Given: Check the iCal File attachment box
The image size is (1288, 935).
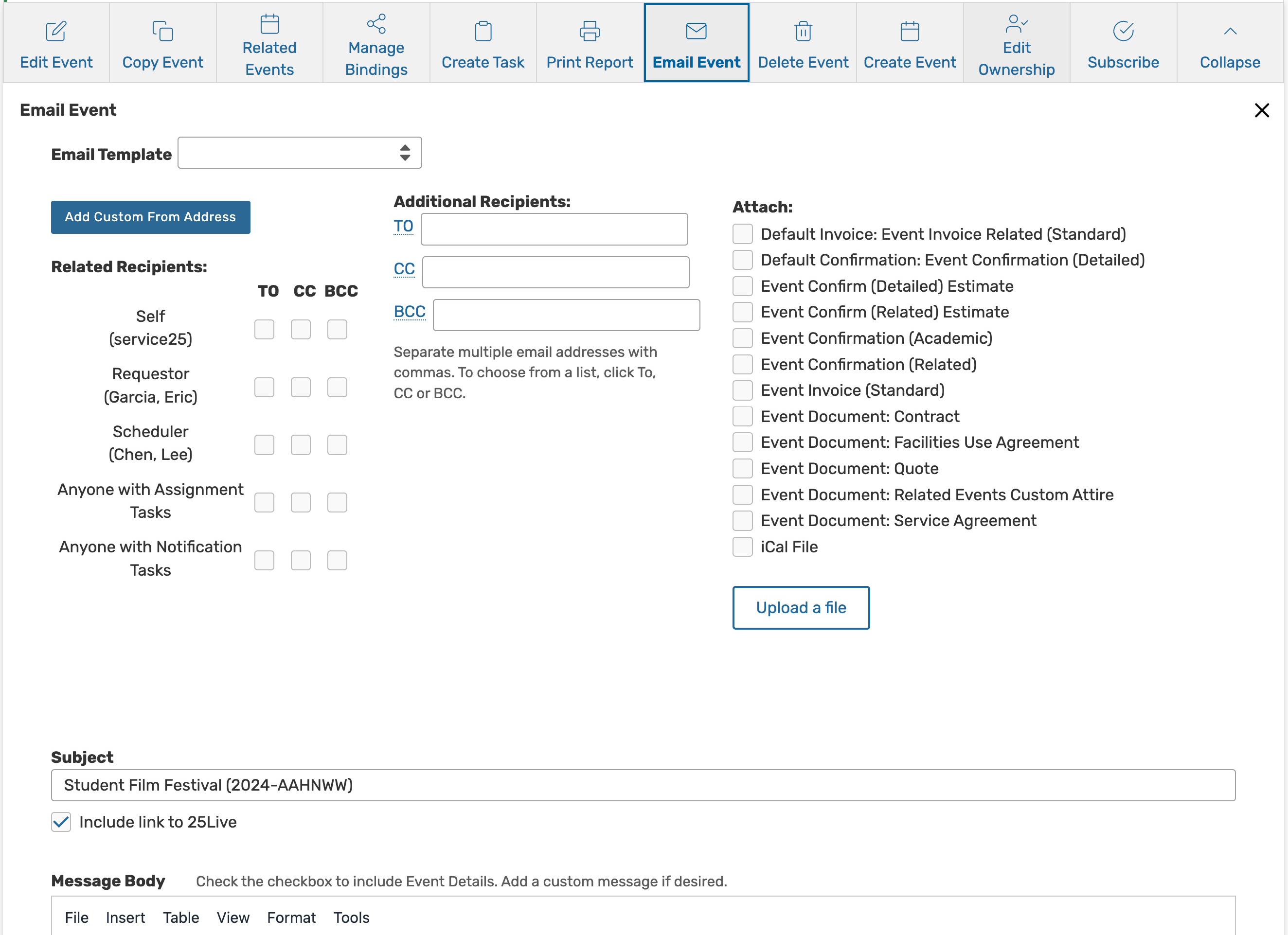Looking at the screenshot, I should (x=742, y=547).
